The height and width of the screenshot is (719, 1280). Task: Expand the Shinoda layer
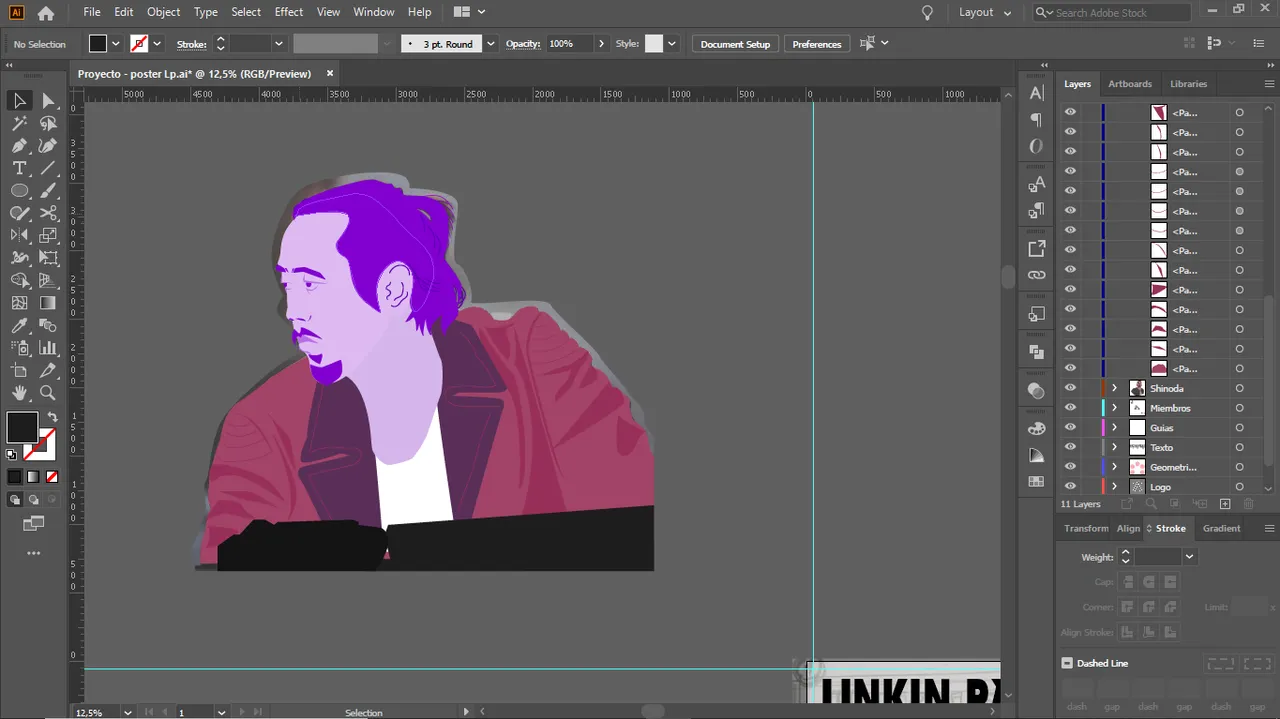point(1114,388)
